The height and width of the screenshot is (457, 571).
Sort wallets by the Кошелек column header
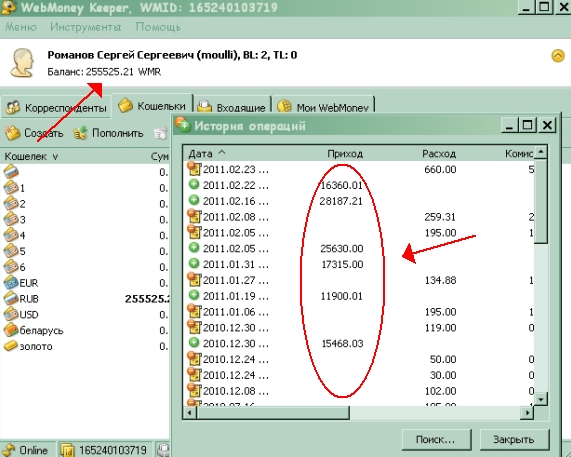coord(31,157)
